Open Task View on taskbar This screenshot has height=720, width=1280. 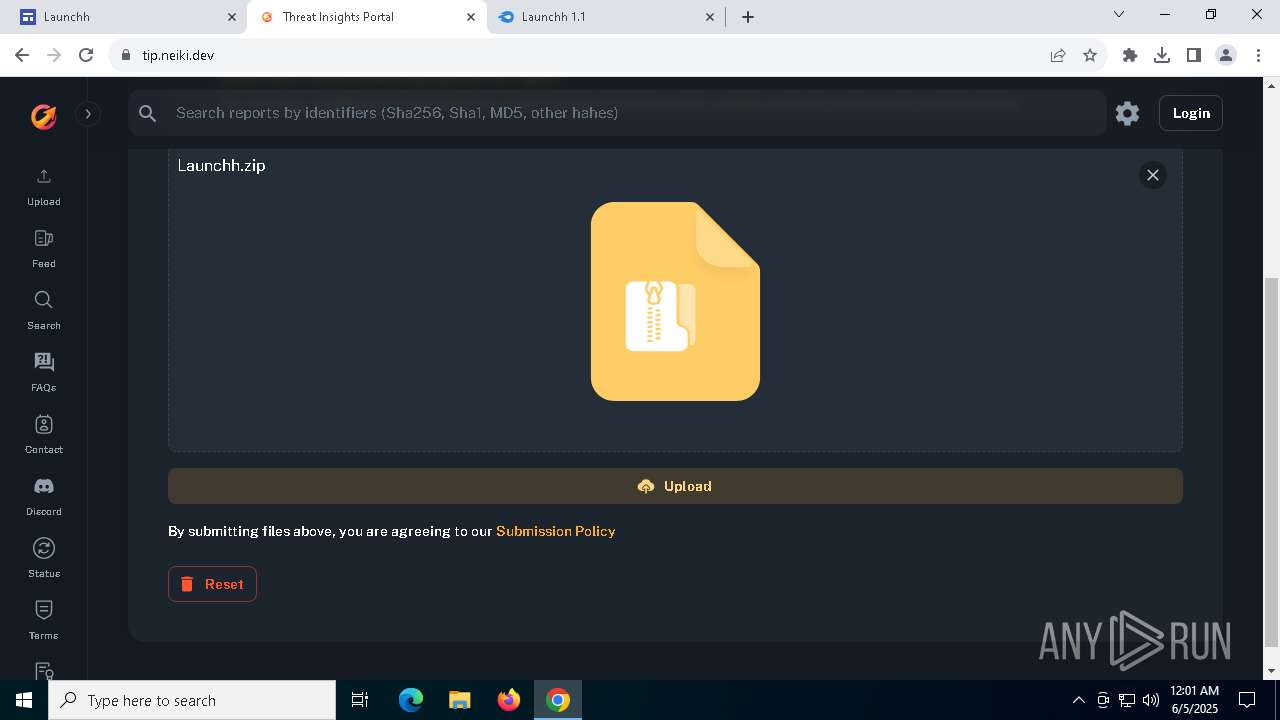360,700
